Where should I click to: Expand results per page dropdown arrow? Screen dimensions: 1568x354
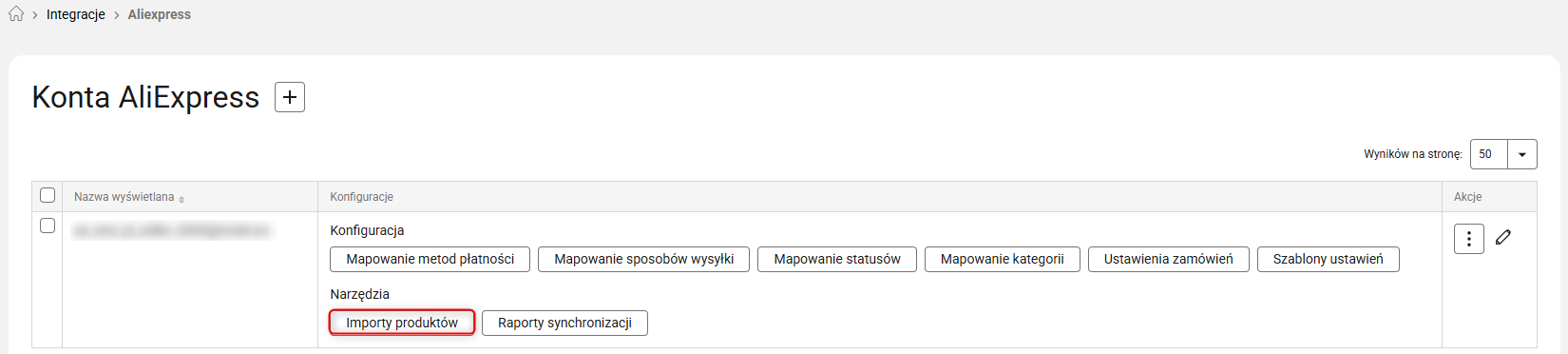(1522, 154)
